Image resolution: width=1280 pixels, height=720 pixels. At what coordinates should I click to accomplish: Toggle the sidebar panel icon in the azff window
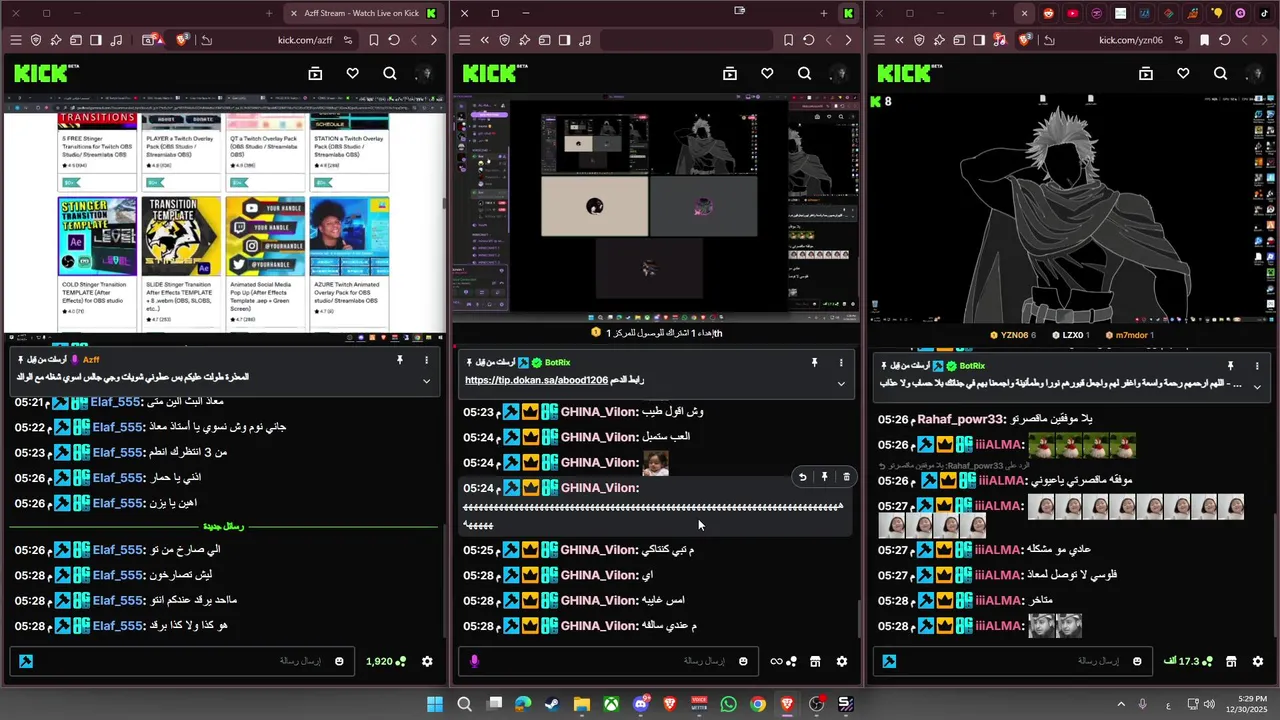coord(96,40)
